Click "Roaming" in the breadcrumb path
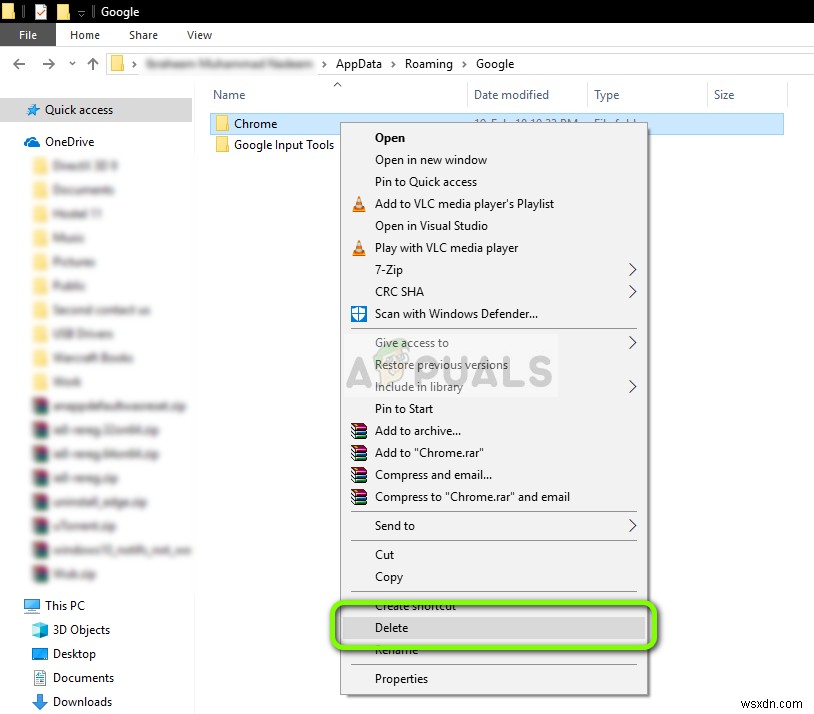 pos(429,64)
